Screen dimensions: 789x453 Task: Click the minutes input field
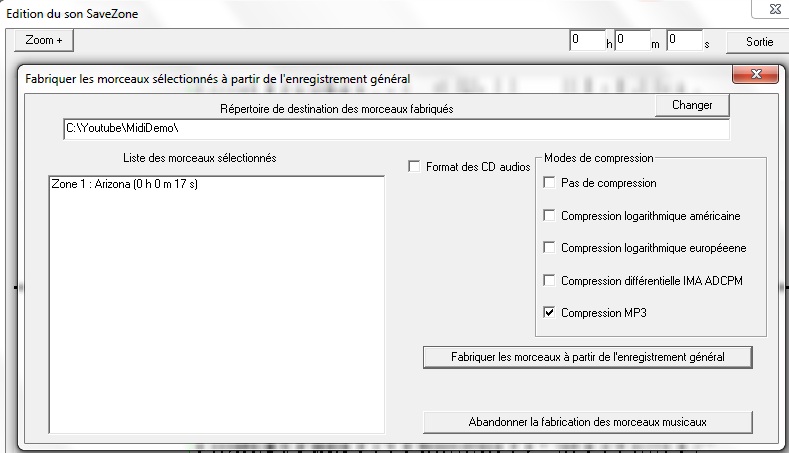tap(633, 40)
